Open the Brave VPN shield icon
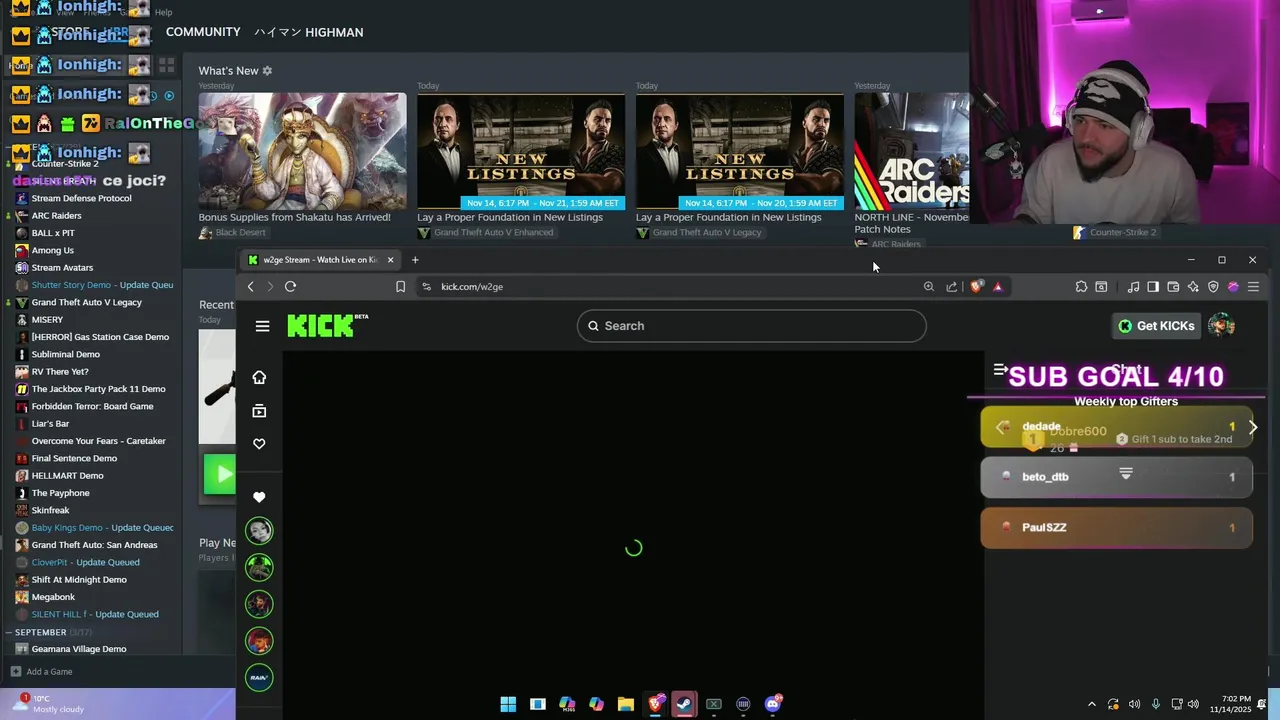The width and height of the screenshot is (1280, 720). (1213, 287)
